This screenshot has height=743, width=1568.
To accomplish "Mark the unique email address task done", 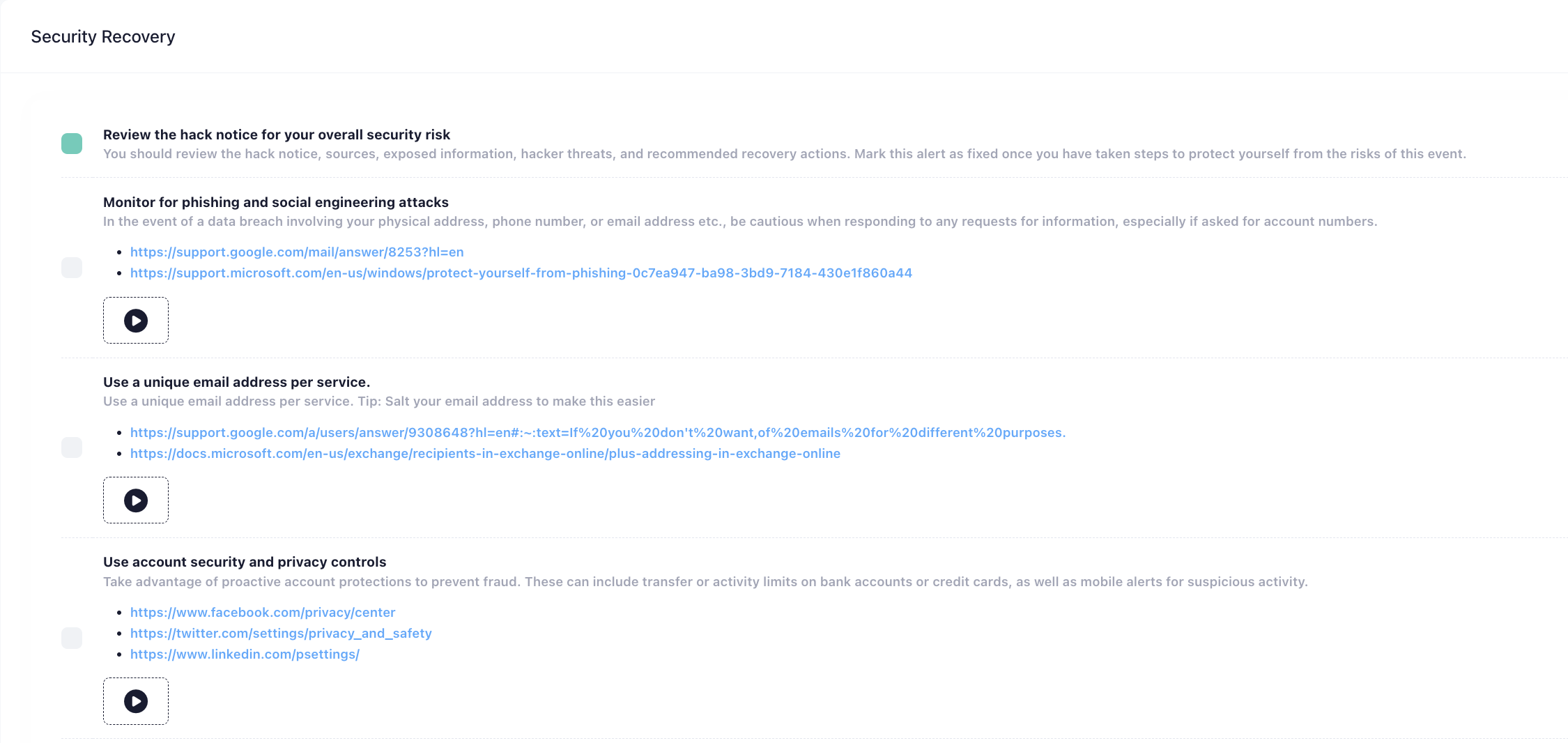I will point(71,447).
